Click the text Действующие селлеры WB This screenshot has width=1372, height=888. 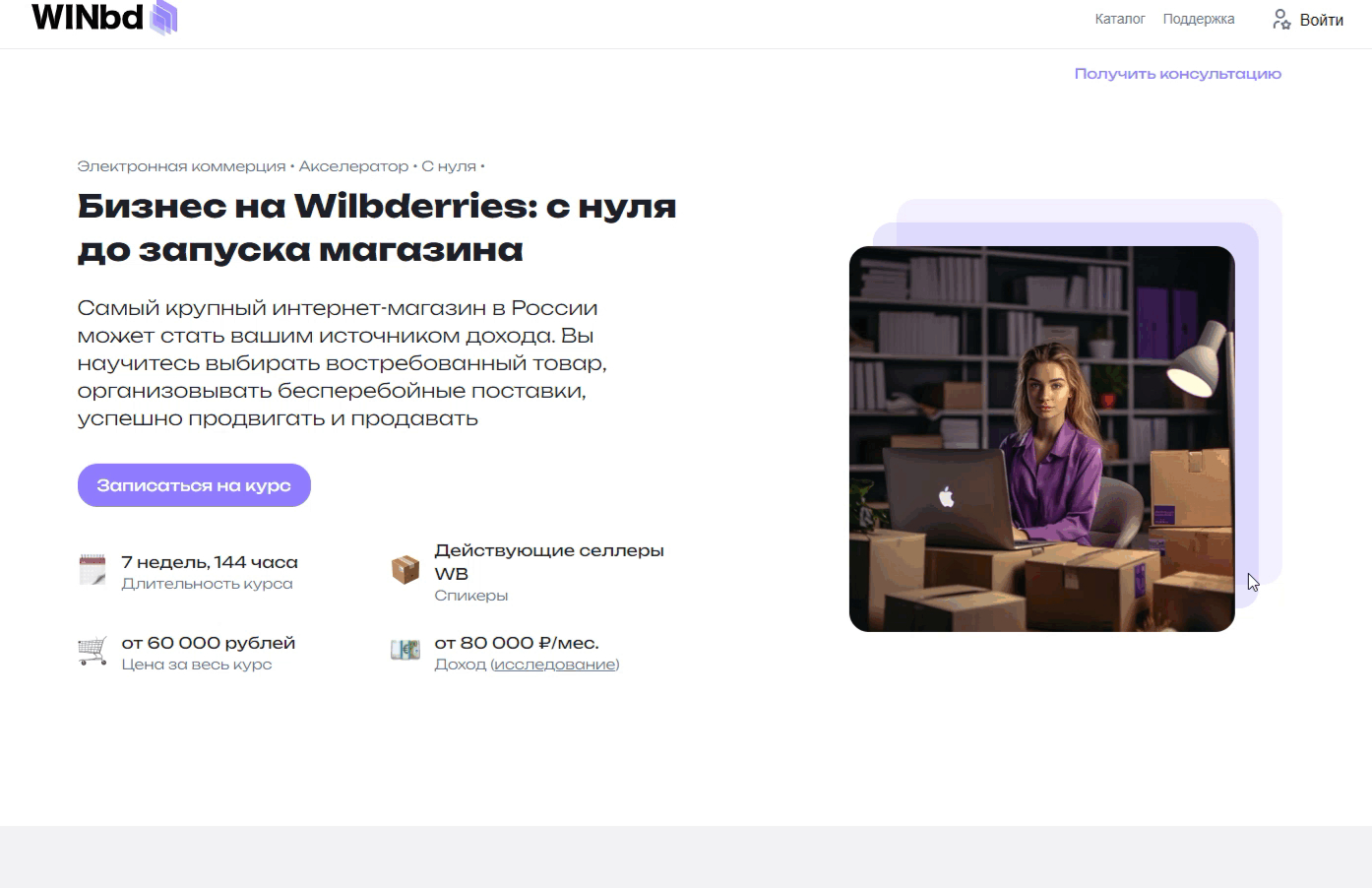(549, 562)
